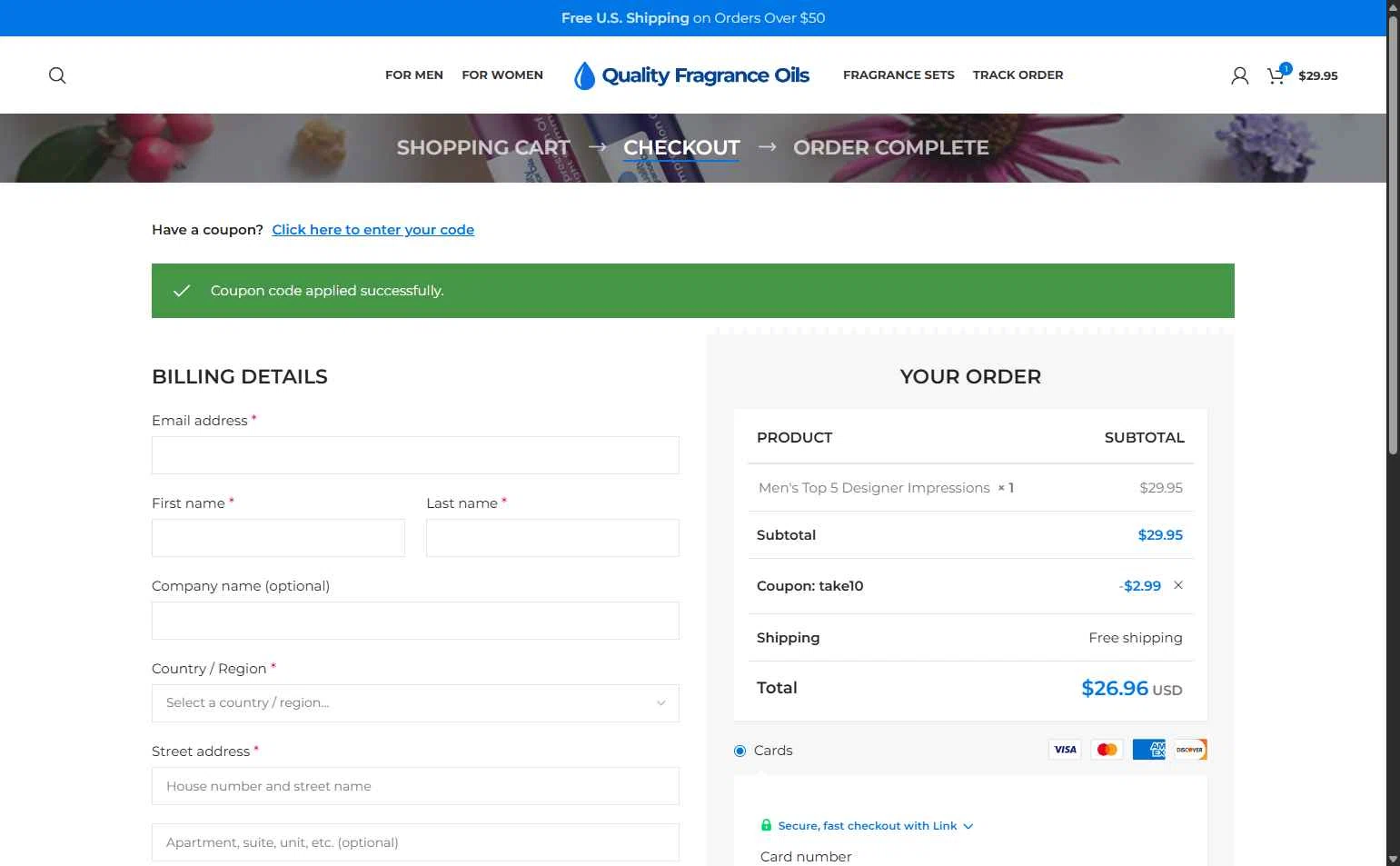Select the Cards payment radio button

(740, 751)
